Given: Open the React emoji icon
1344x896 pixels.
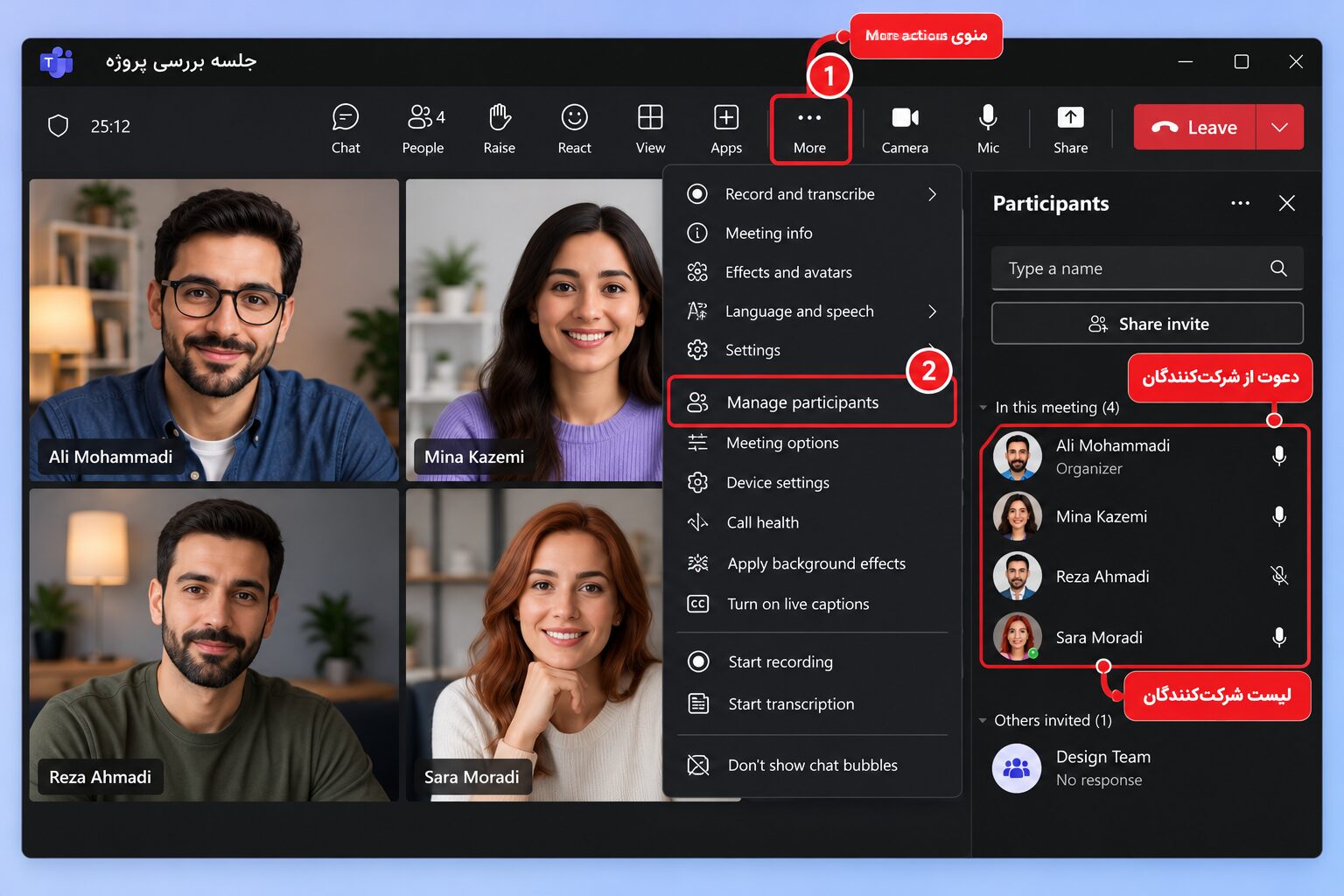Looking at the screenshot, I should (x=574, y=117).
